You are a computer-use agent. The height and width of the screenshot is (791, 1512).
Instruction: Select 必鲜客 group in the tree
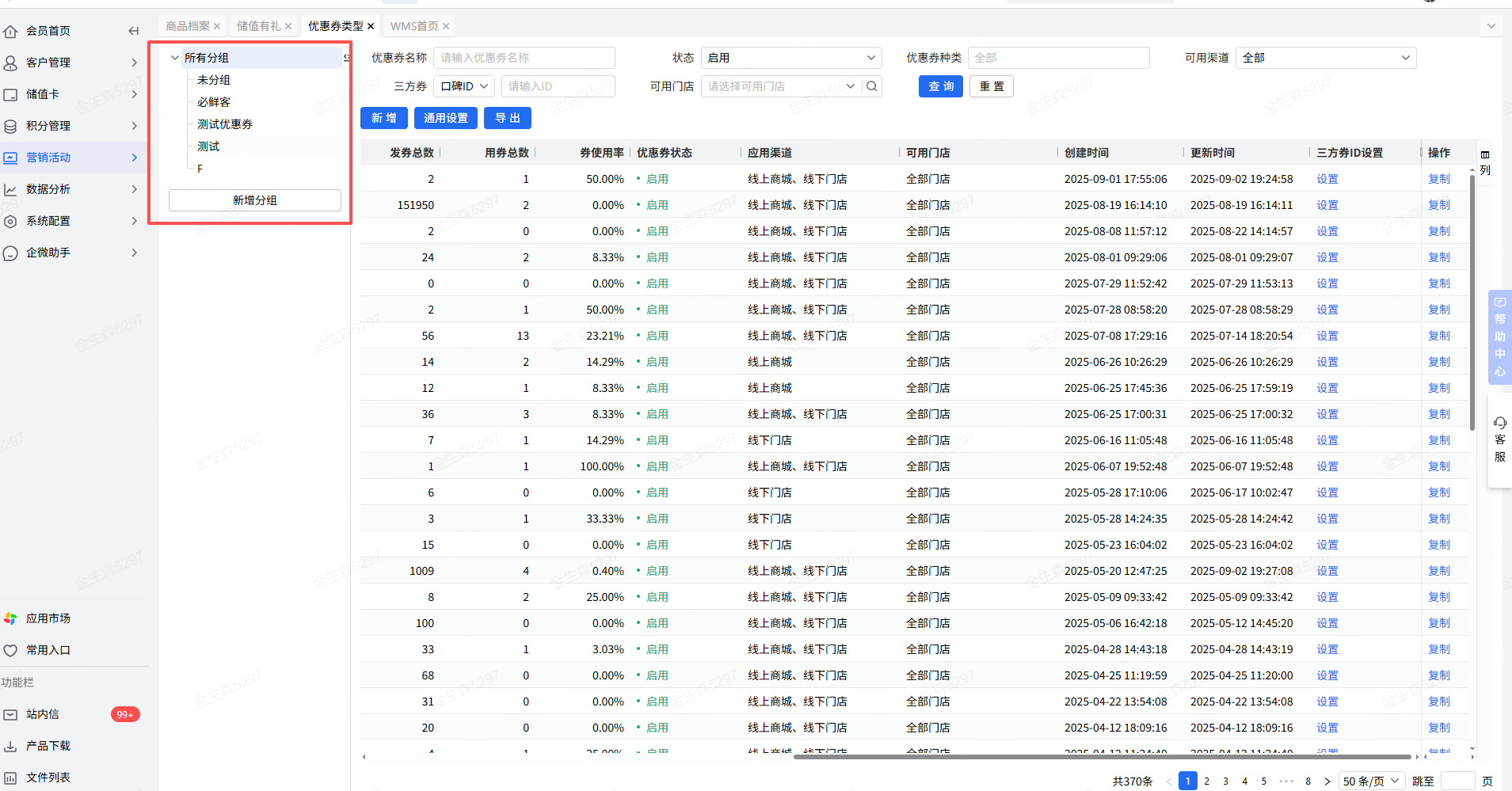click(x=214, y=102)
